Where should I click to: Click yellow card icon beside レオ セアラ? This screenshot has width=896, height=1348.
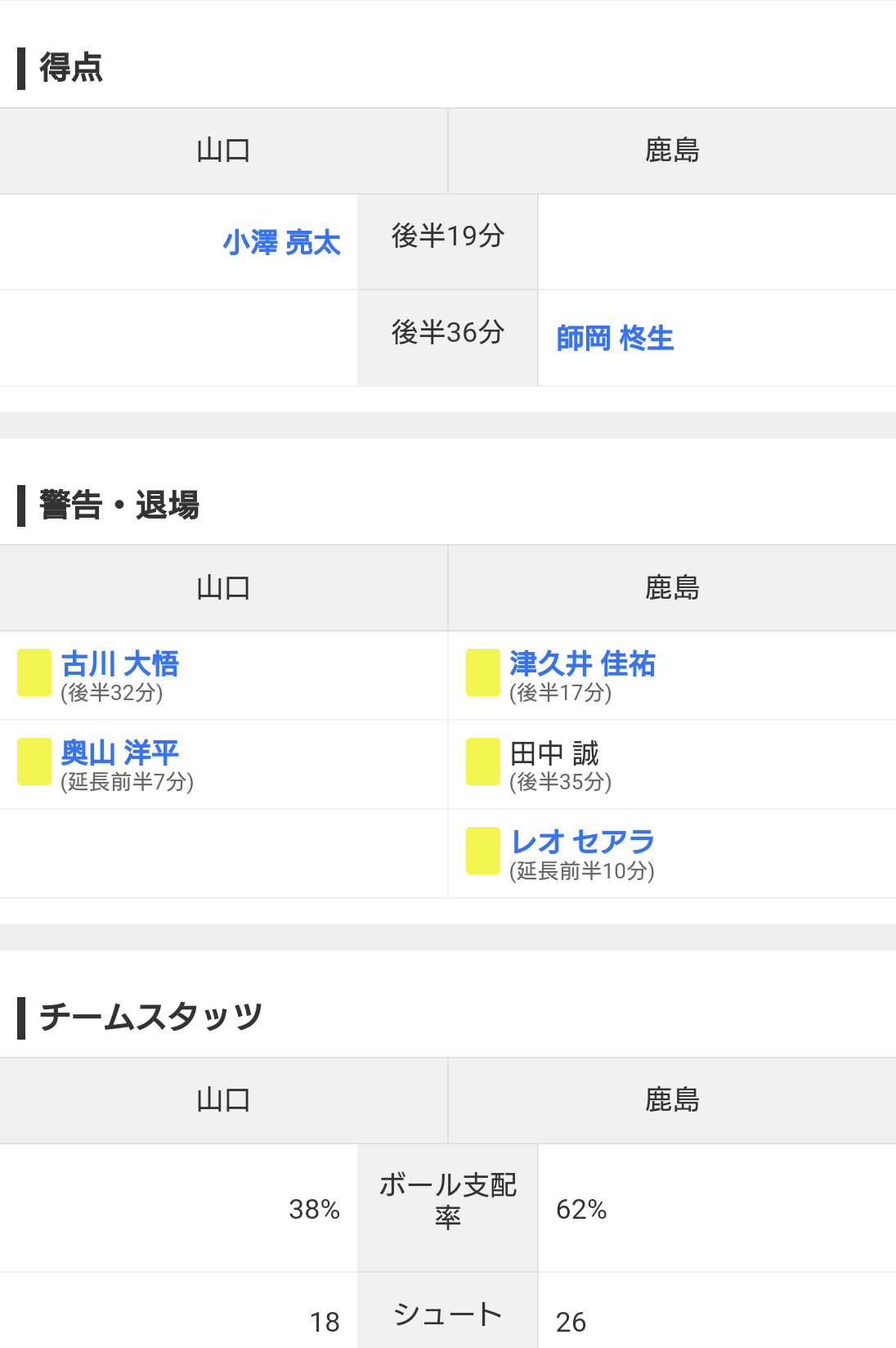483,851
